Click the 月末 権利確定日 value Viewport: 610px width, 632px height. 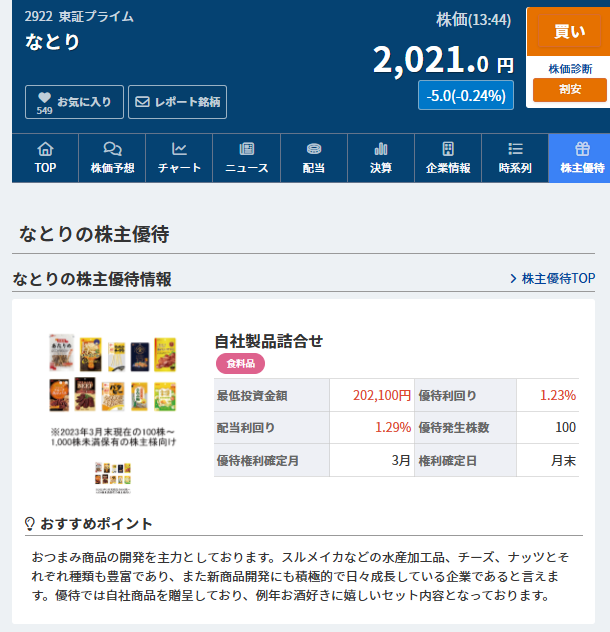pyautogui.click(x=563, y=460)
